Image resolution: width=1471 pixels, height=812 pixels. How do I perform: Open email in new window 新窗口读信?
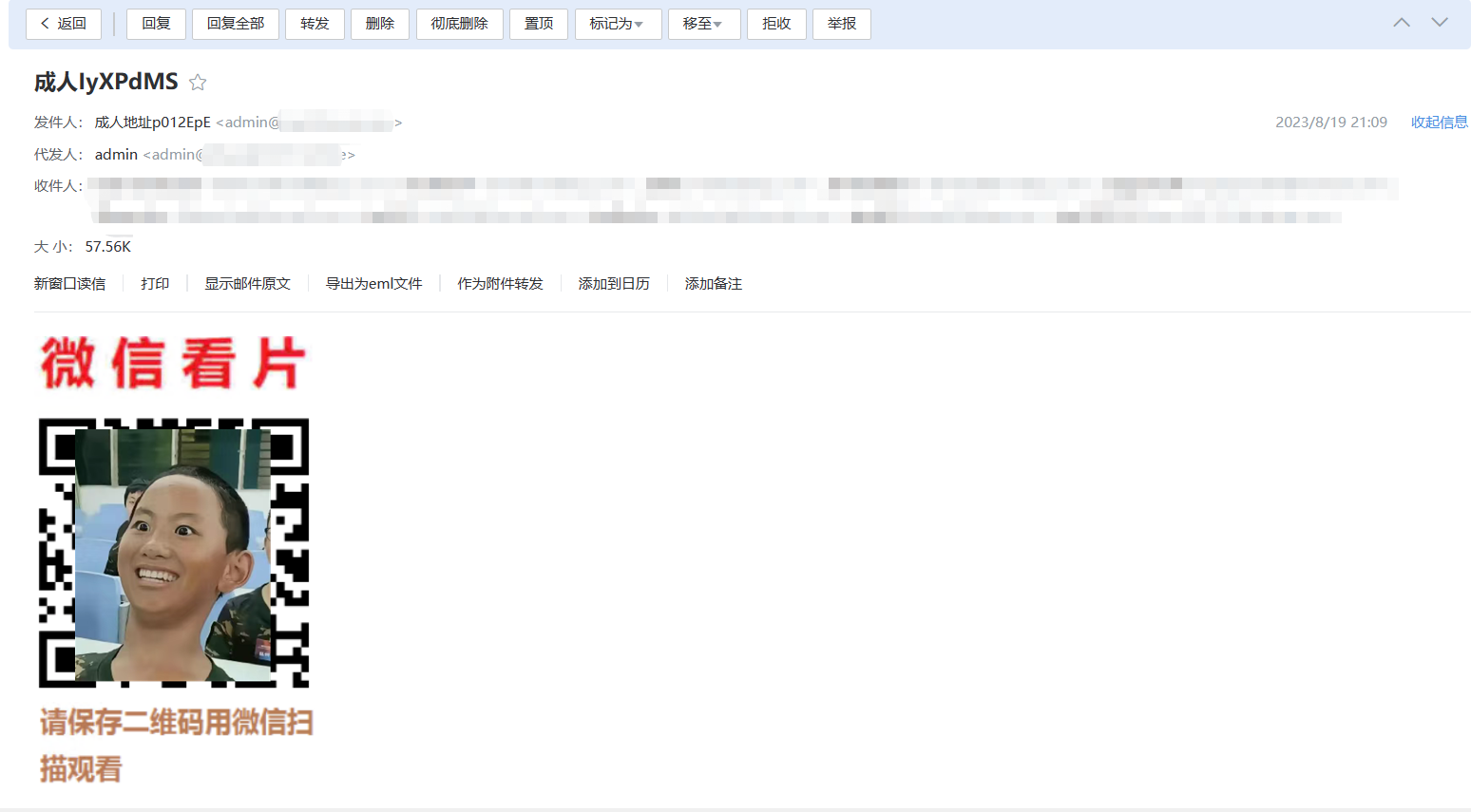[69, 284]
